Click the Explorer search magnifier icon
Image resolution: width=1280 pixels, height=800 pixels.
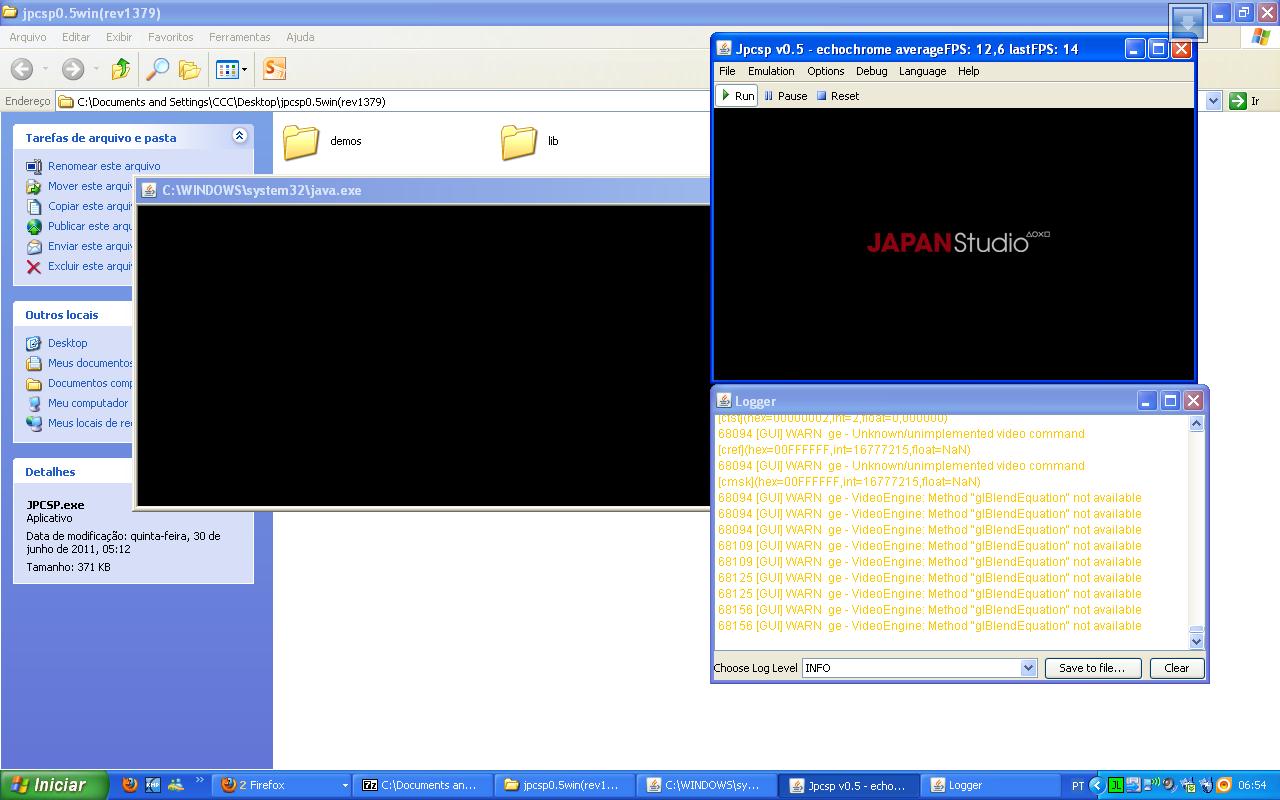coord(157,69)
